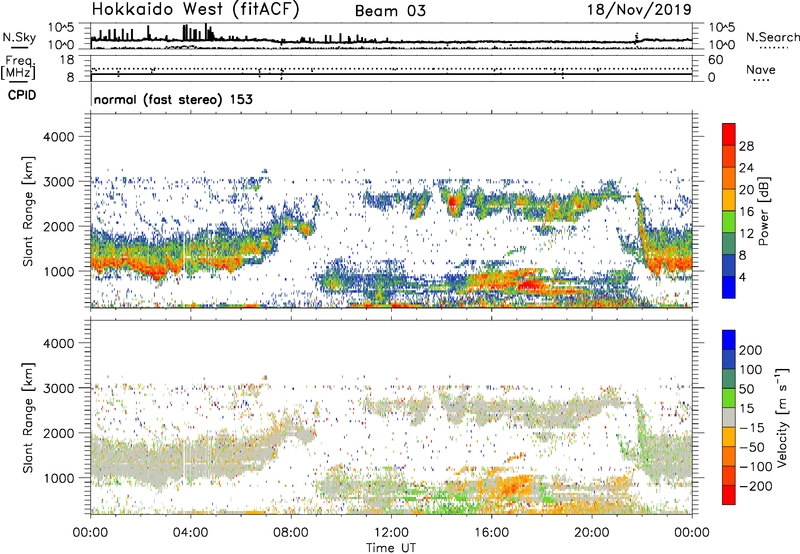Click the red power echo patch near 14:30 UT
800x554 pixels.
[x=453, y=204]
